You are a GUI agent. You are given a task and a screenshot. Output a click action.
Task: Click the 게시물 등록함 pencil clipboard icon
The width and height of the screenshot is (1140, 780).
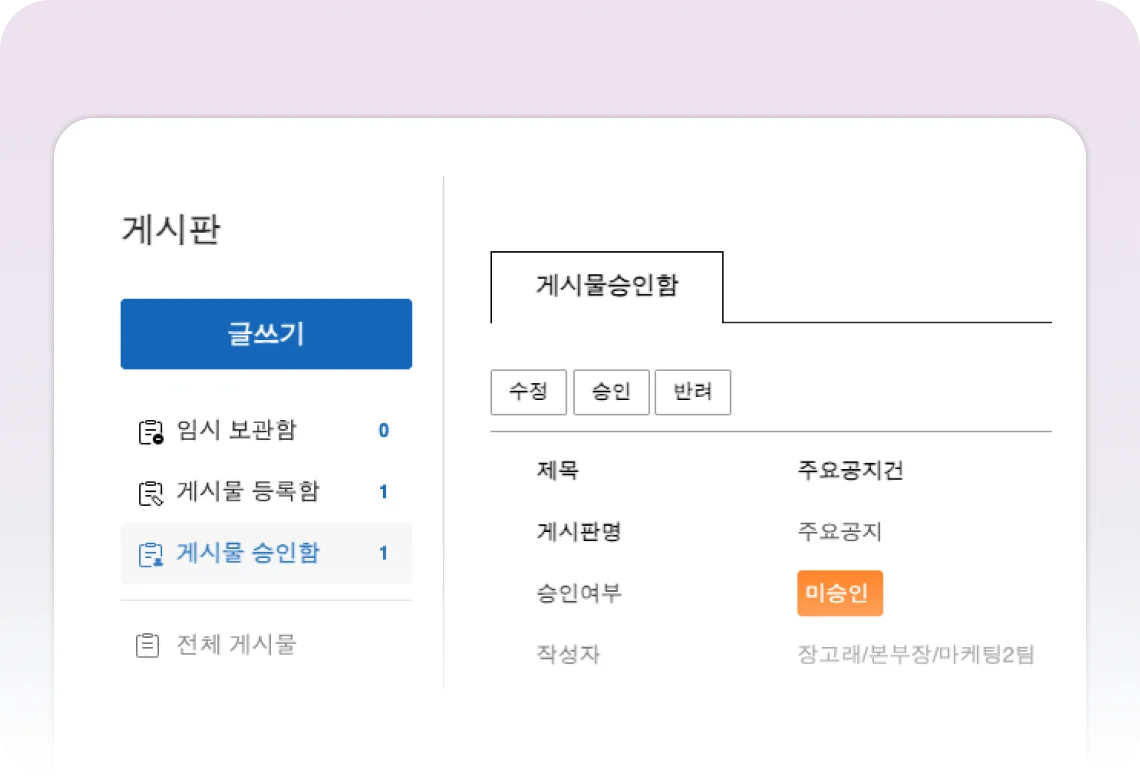pyautogui.click(x=149, y=493)
